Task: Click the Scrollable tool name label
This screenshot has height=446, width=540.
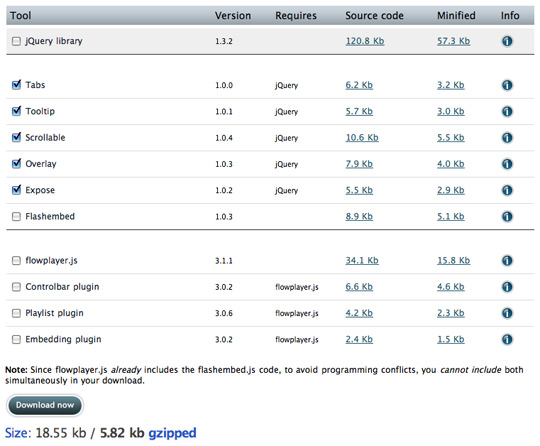Action: [x=45, y=138]
